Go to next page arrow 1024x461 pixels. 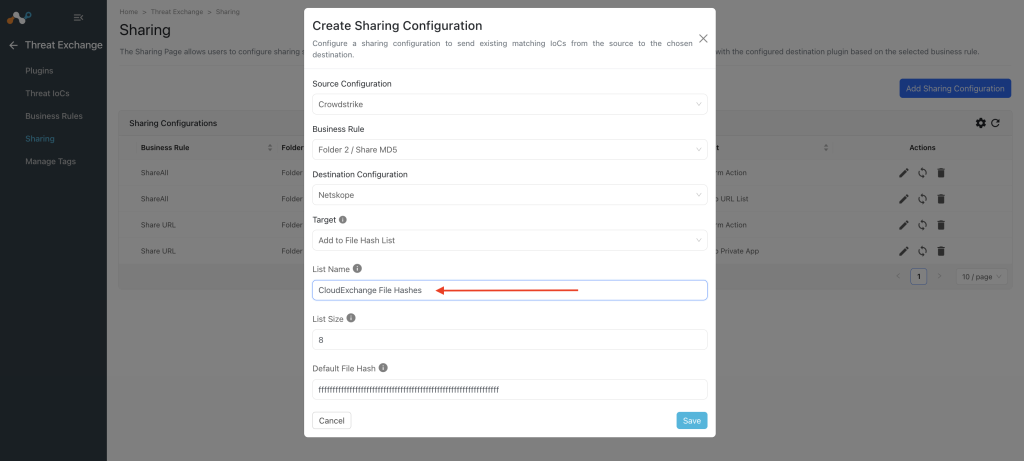tap(939, 277)
